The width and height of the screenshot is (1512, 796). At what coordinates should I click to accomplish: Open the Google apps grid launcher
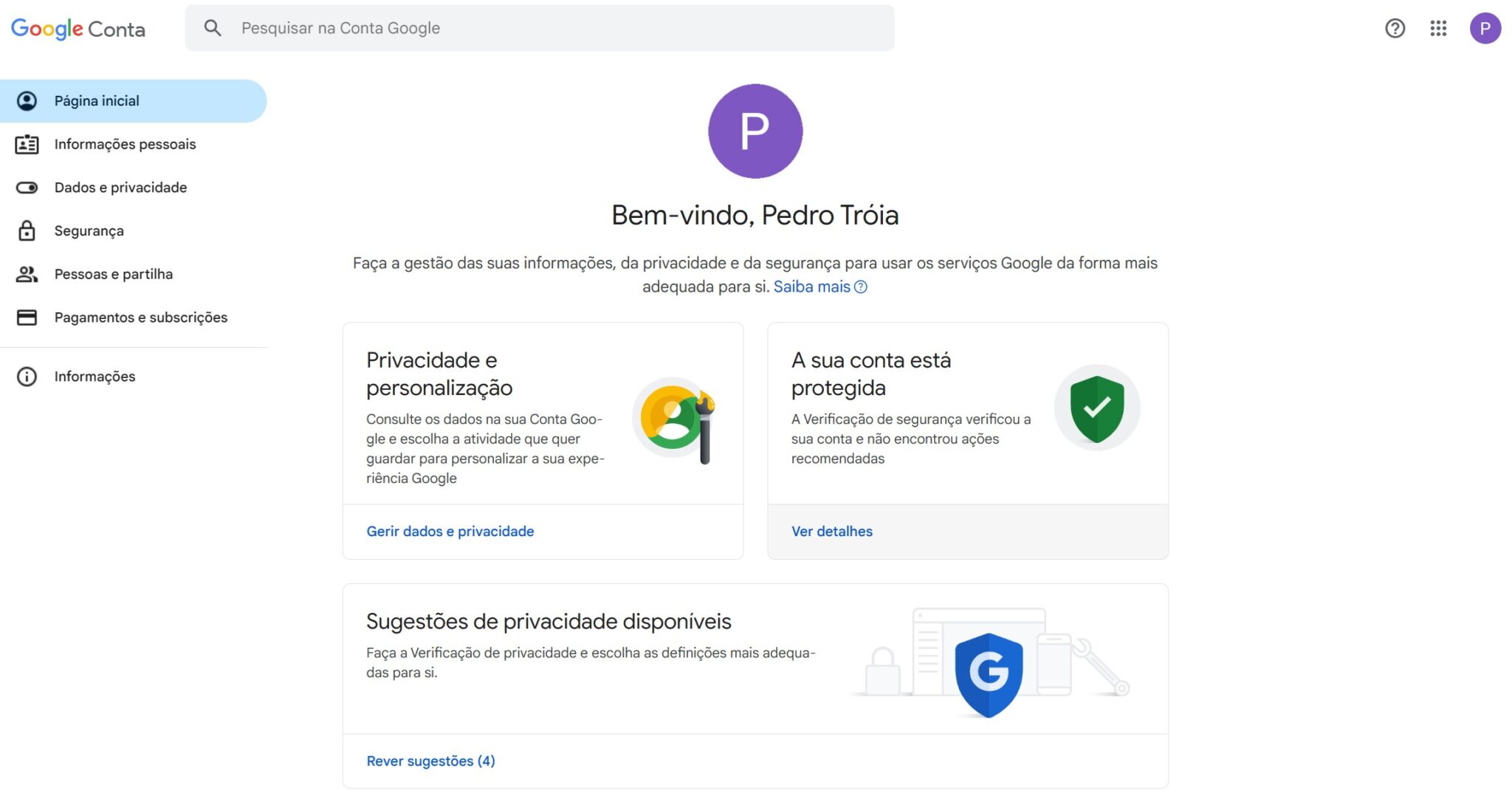click(1437, 28)
